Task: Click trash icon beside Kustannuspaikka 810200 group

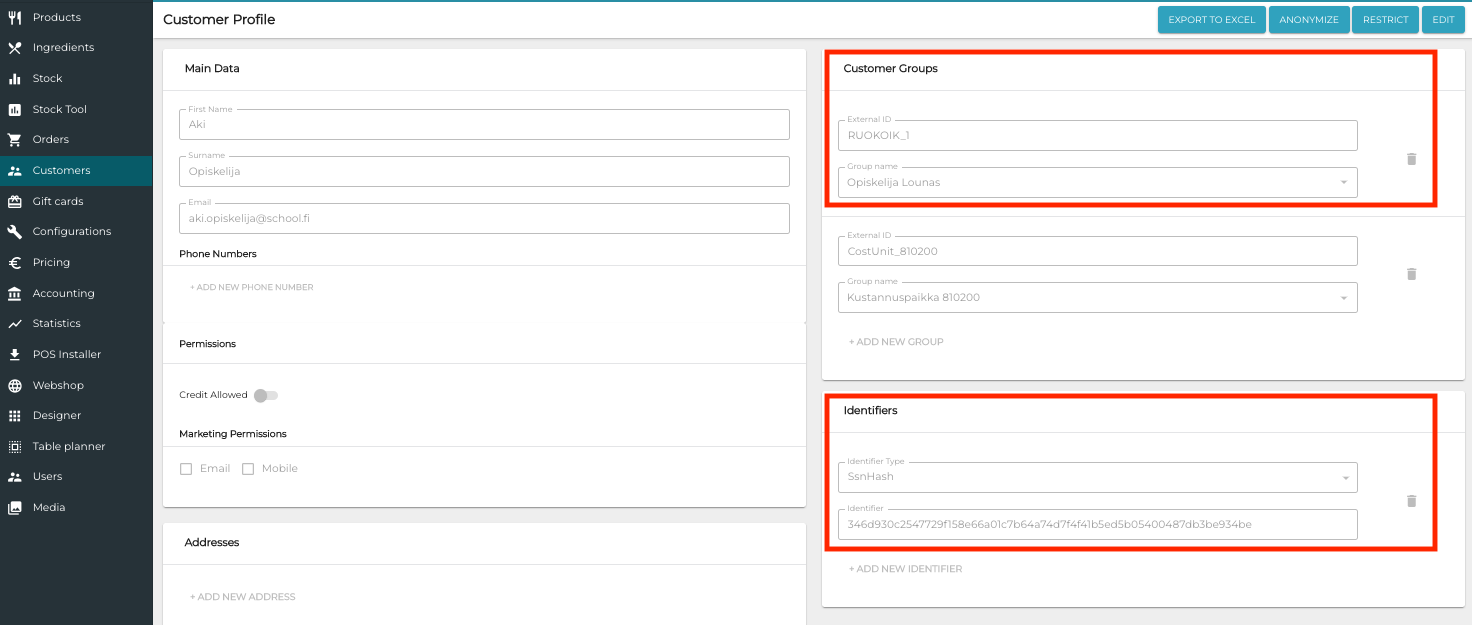Action: (x=1411, y=274)
